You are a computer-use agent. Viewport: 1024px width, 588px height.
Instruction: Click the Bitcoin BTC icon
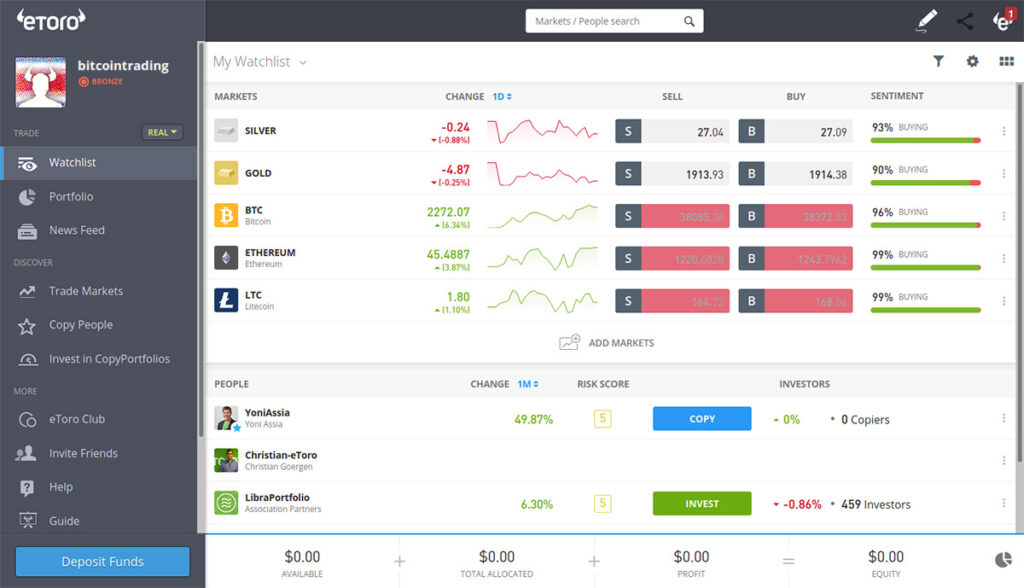point(226,215)
